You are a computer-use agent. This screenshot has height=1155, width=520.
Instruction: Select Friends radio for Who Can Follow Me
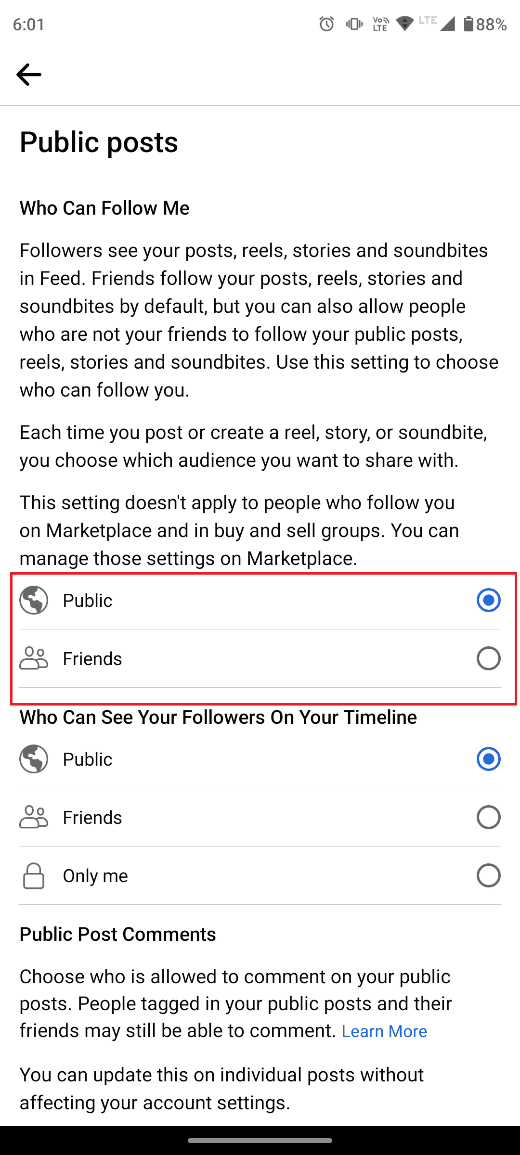pos(488,659)
